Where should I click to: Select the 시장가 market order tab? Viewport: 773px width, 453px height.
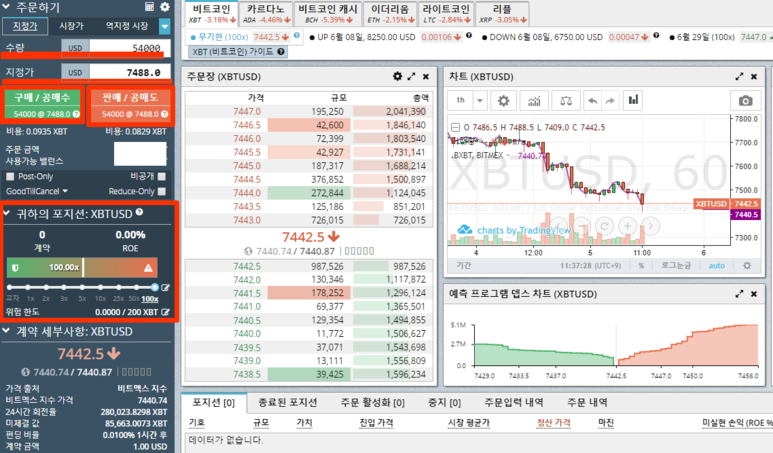coord(71,26)
